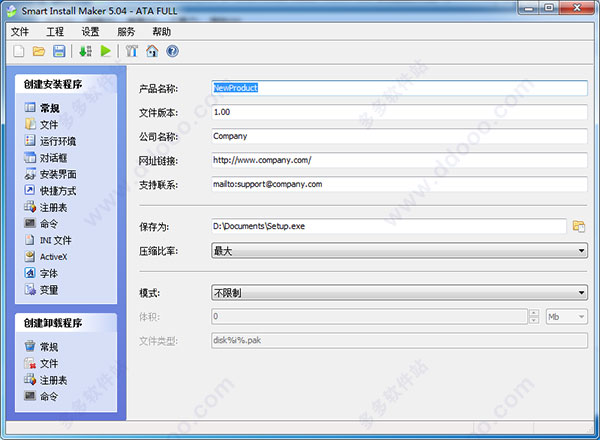Click the application icon in title bar
Screen dimensions: 600x440
[x=11, y=11]
